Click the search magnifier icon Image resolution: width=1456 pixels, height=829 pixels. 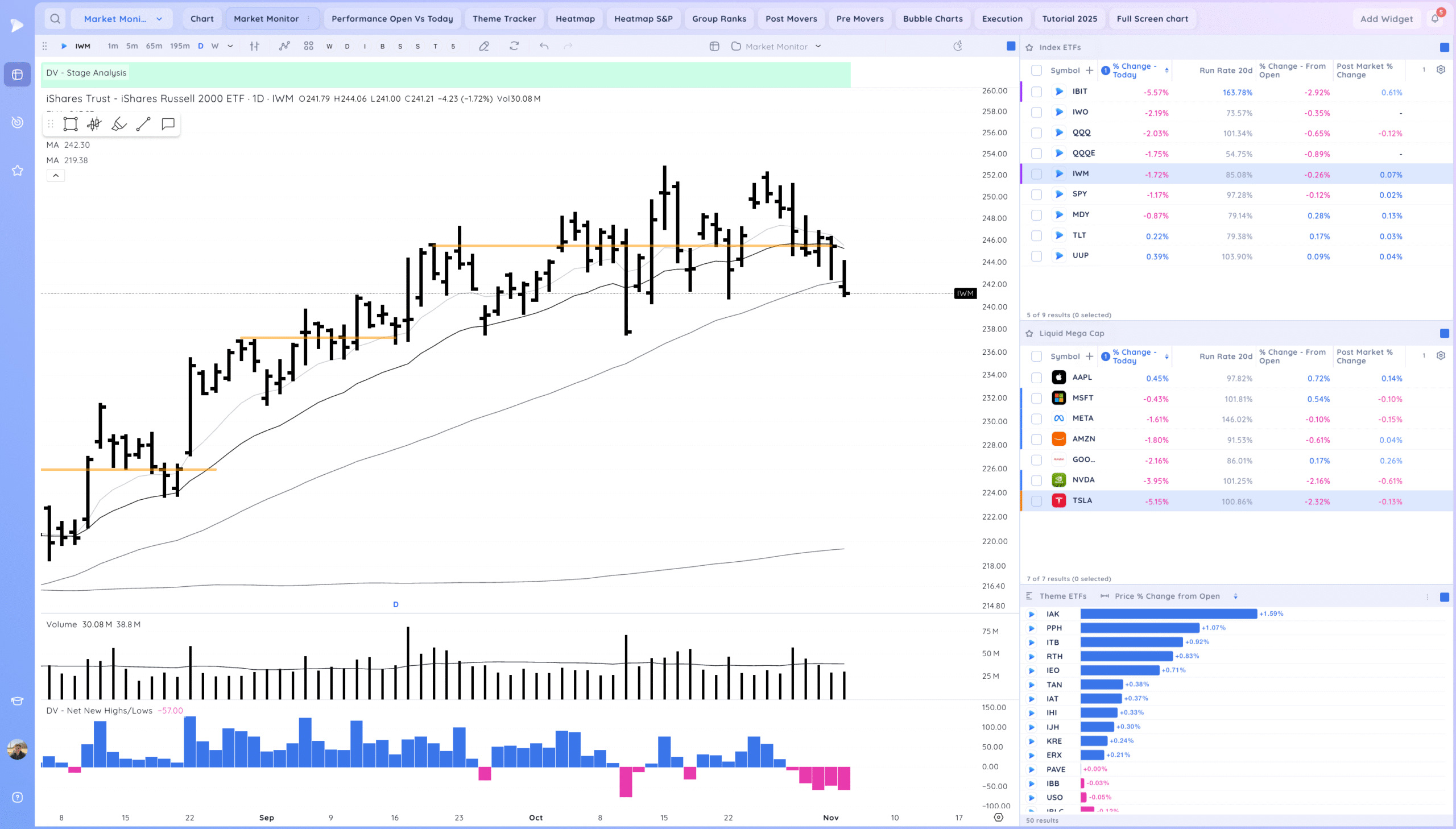(x=55, y=19)
